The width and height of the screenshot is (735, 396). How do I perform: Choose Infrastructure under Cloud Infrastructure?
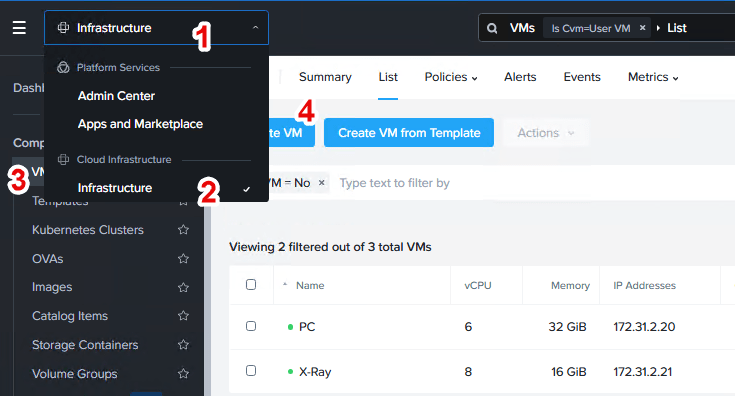click(x=115, y=188)
